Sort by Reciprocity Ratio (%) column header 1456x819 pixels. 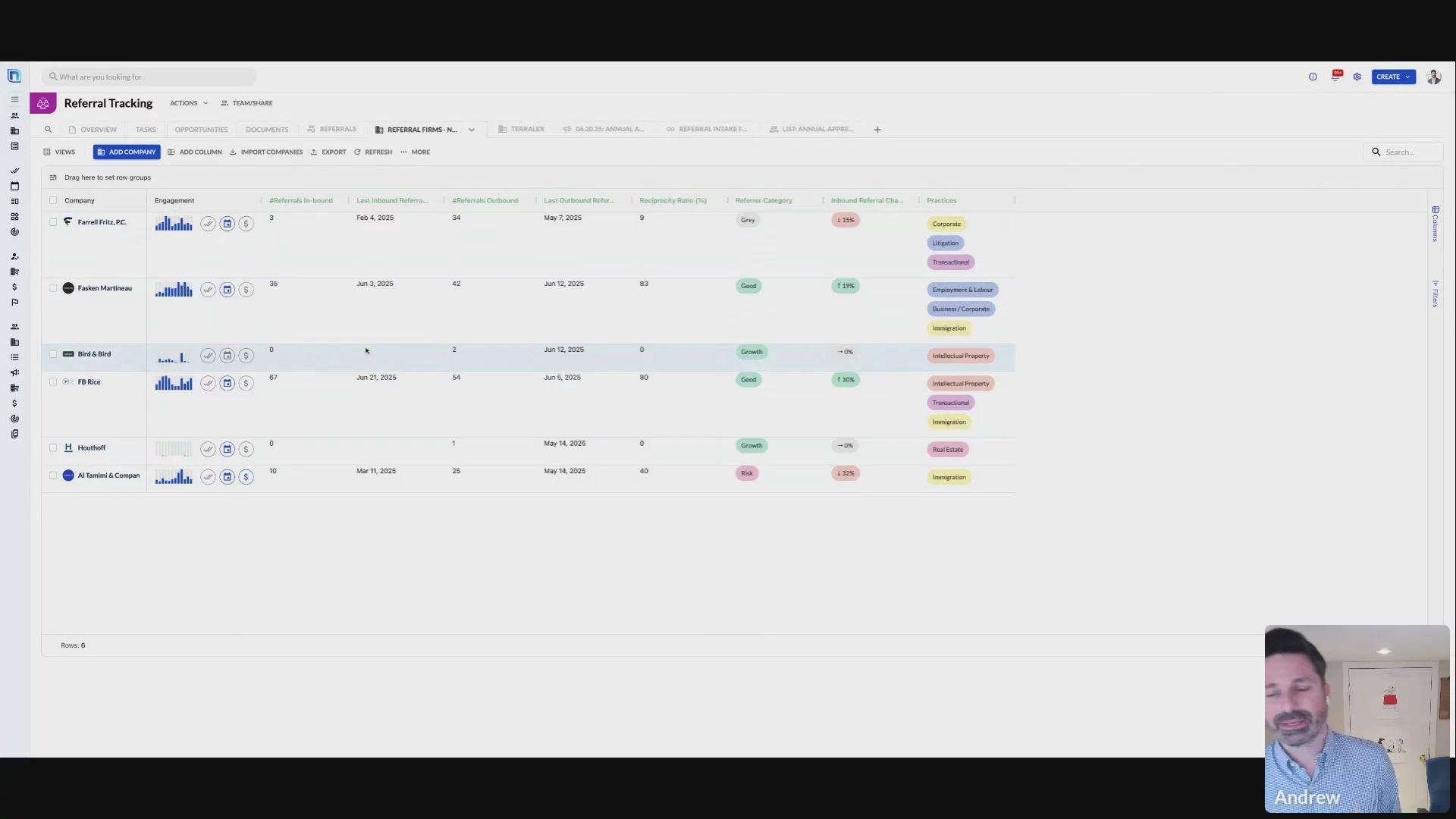point(673,200)
